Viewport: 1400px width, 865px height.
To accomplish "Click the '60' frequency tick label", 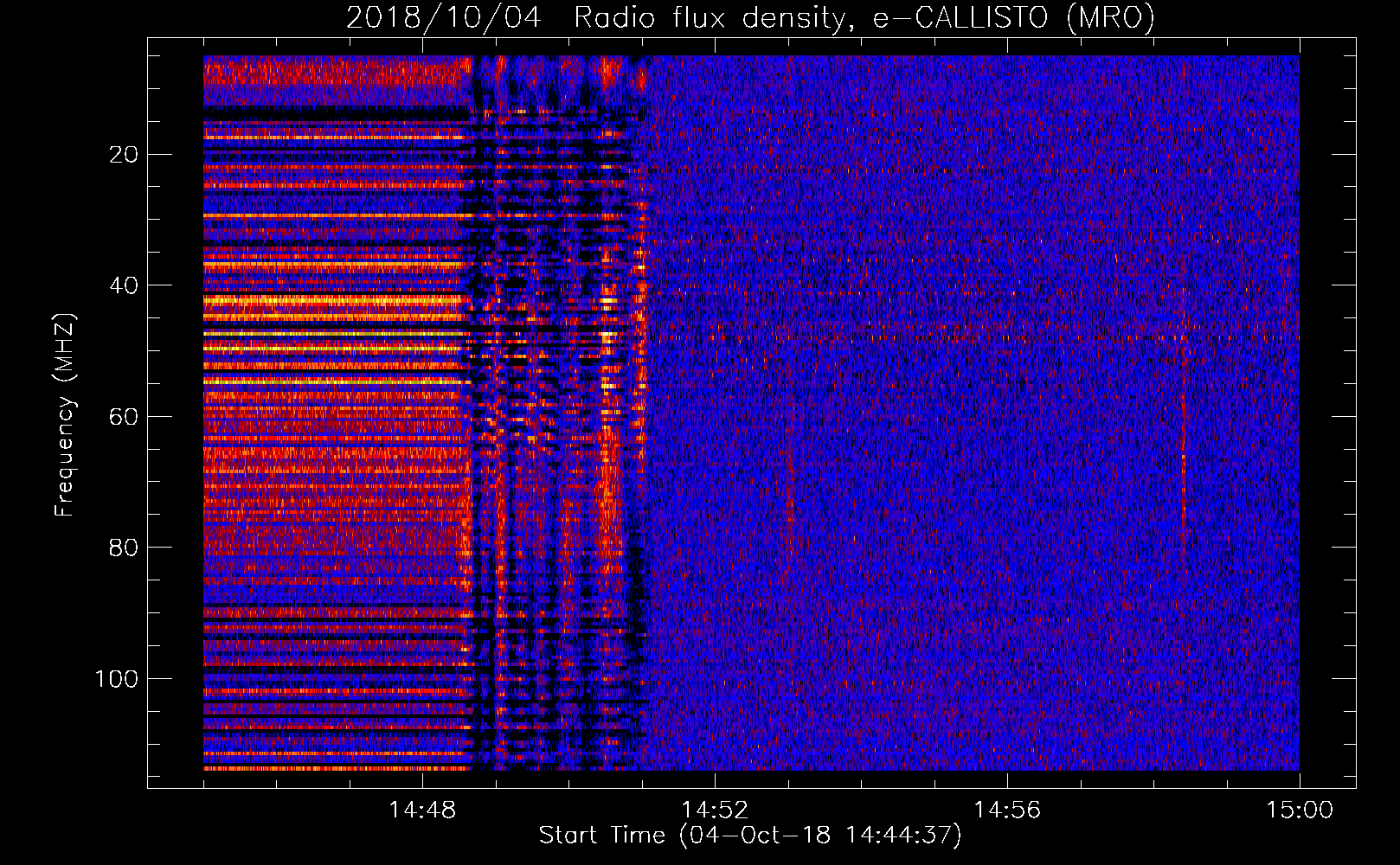I will point(124,417).
